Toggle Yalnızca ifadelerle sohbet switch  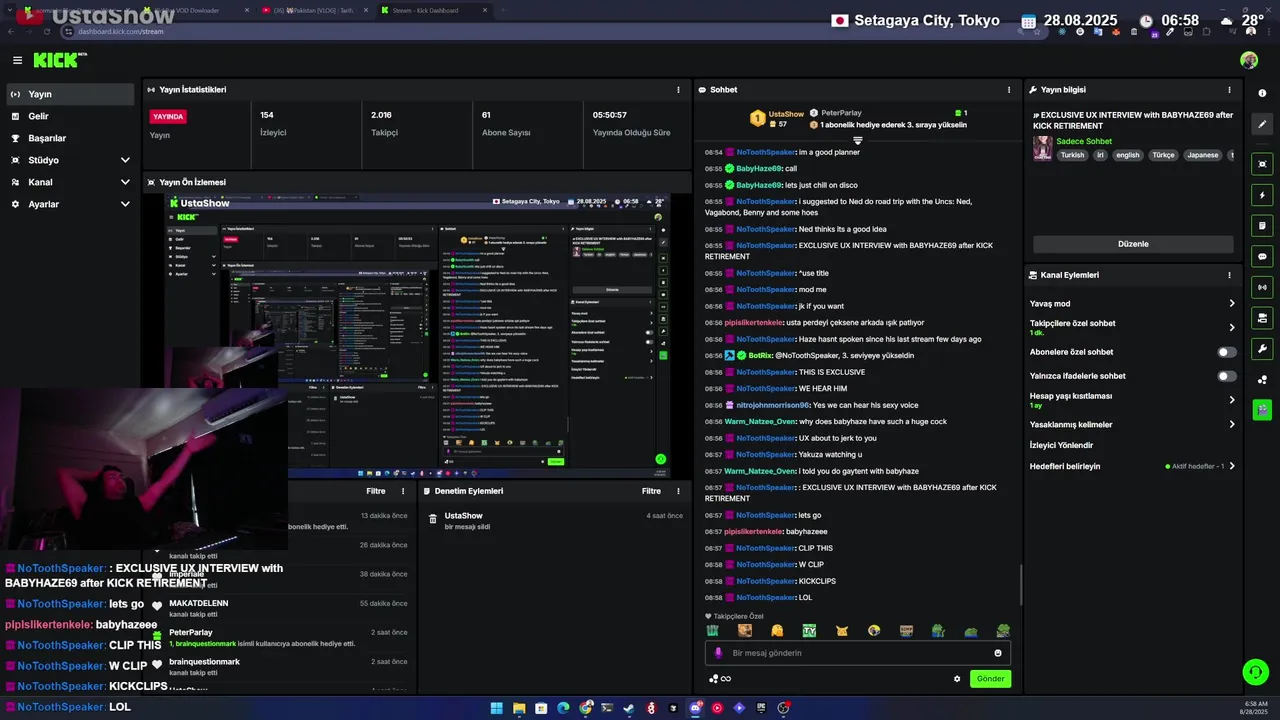coord(1226,376)
